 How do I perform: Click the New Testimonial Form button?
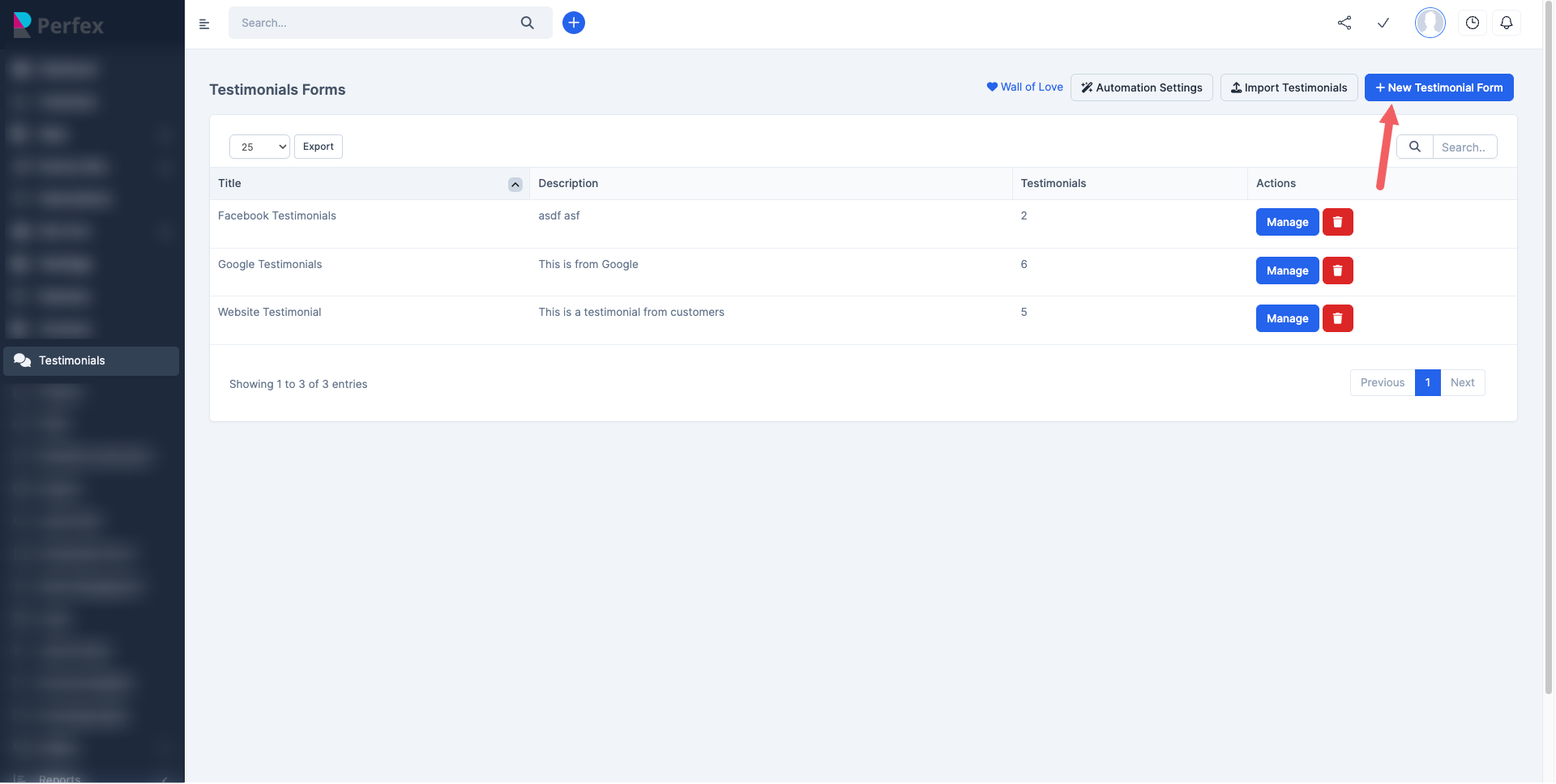click(x=1438, y=87)
